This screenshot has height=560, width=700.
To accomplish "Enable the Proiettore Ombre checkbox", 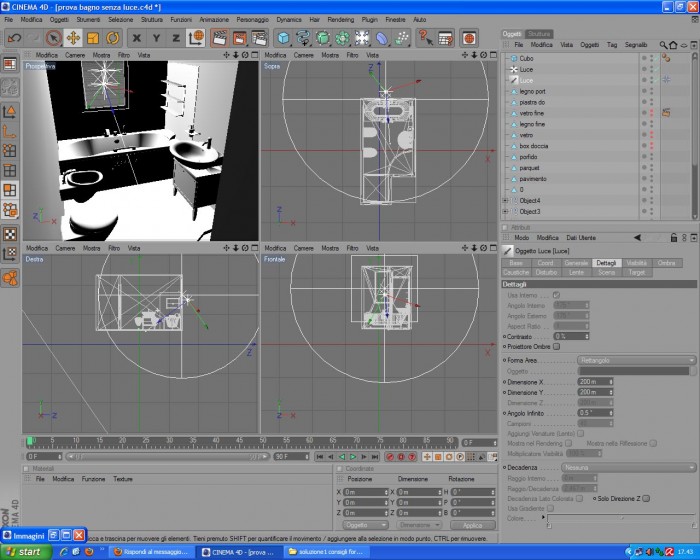I will tap(556, 347).
